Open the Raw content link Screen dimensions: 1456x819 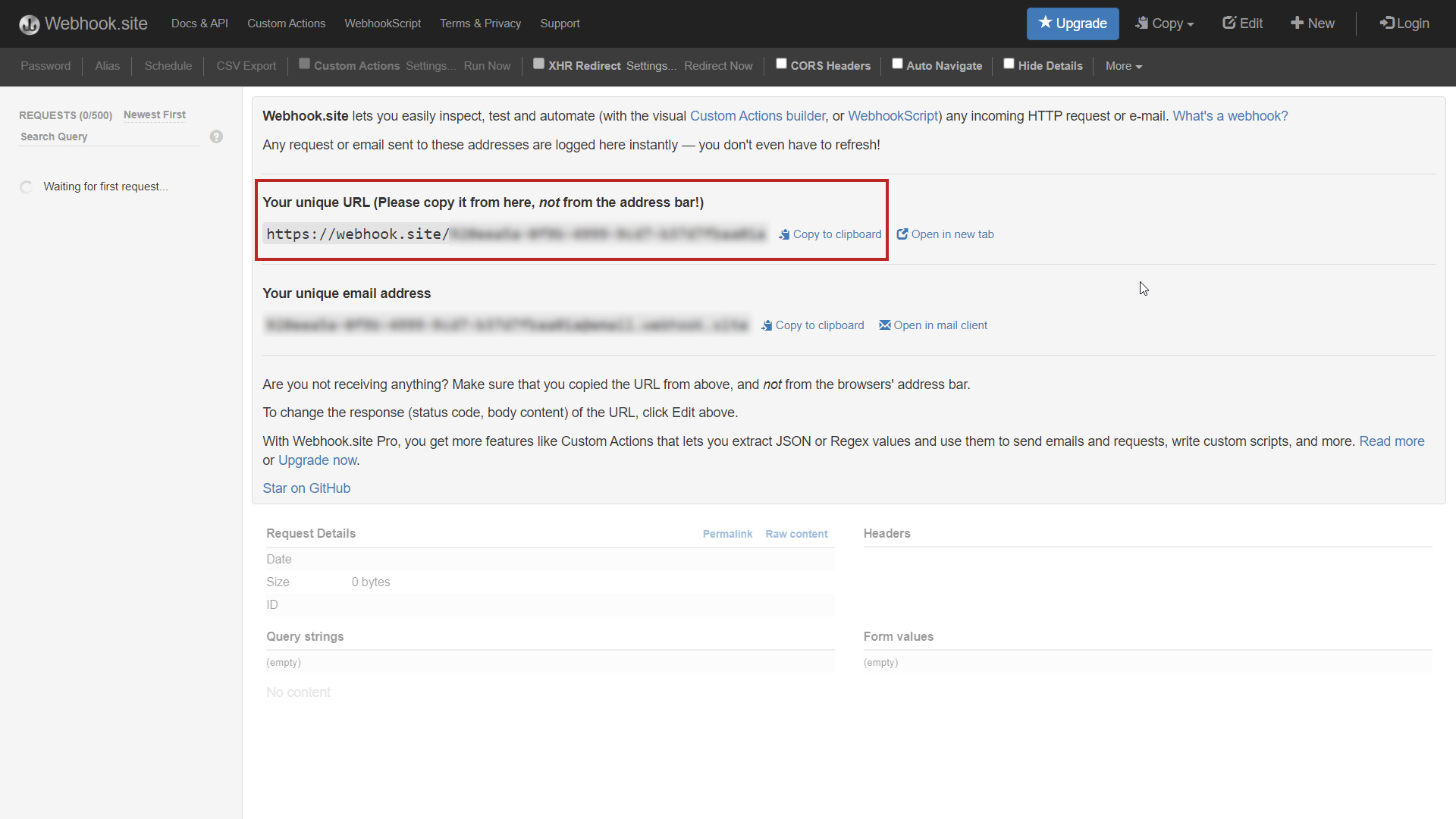click(796, 534)
